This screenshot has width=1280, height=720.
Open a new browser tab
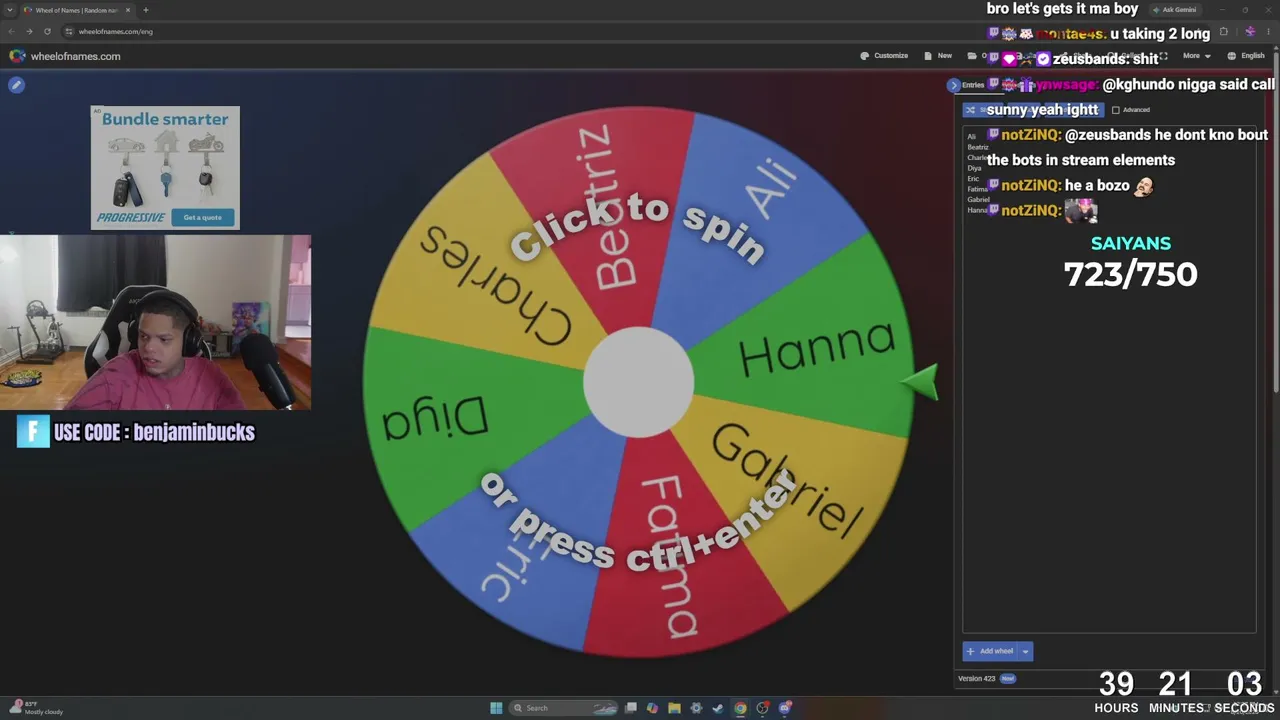pyautogui.click(x=145, y=10)
